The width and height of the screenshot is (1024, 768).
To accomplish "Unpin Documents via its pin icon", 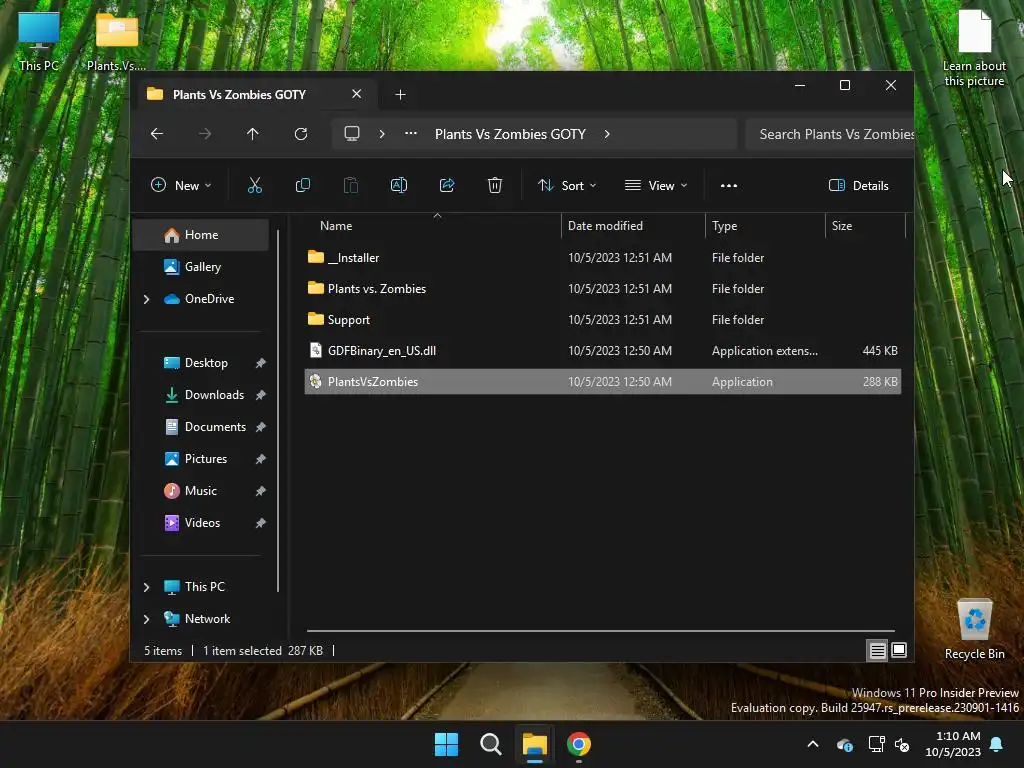I will (261, 426).
